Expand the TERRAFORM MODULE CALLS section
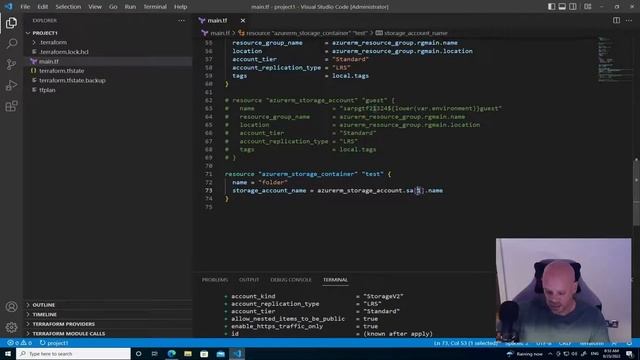640x360 pixels. point(107,333)
